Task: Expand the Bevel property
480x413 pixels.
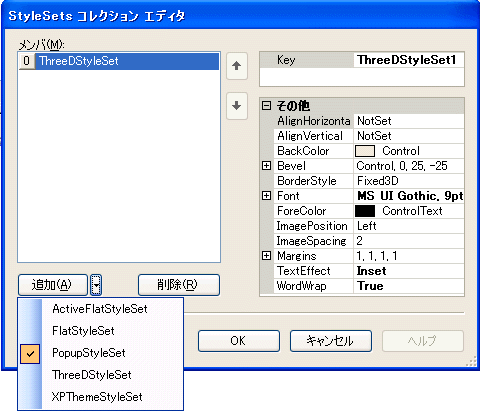Action: pyautogui.click(x=266, y=166)
